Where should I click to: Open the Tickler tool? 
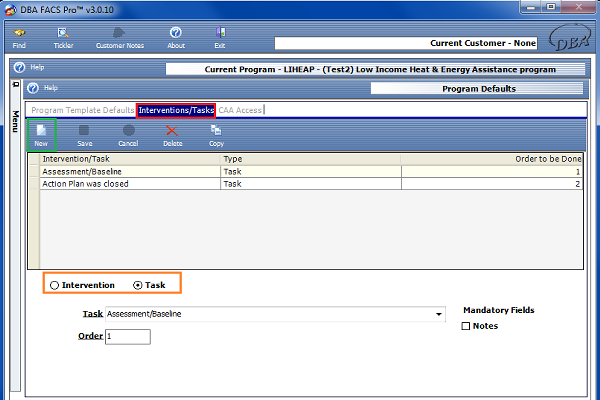click(63, 38)
